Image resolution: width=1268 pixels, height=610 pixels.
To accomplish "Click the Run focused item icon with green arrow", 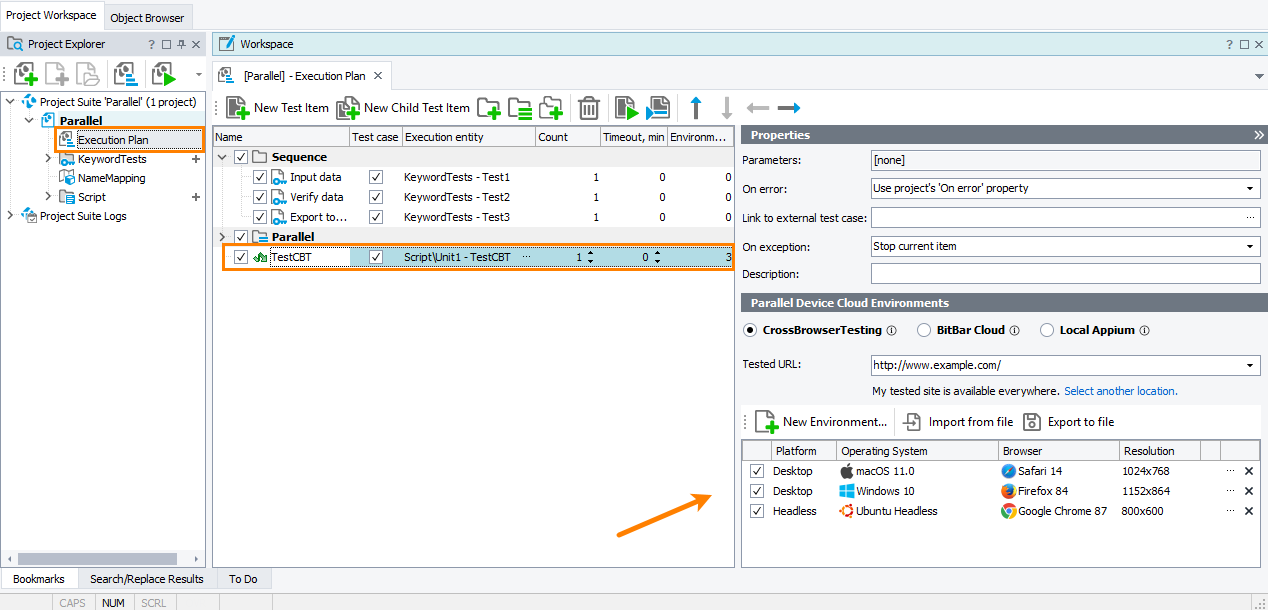I will pyautogui.click(x=626, y=108).
